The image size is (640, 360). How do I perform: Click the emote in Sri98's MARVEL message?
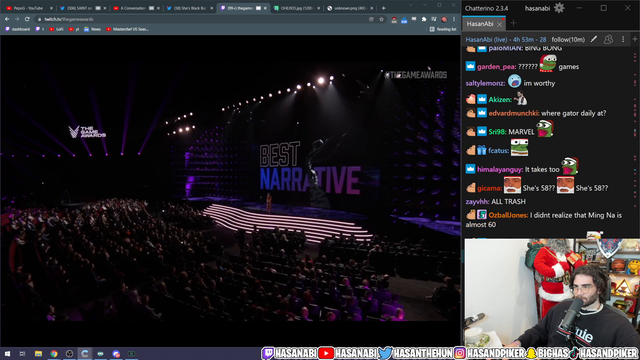point(545,129)
